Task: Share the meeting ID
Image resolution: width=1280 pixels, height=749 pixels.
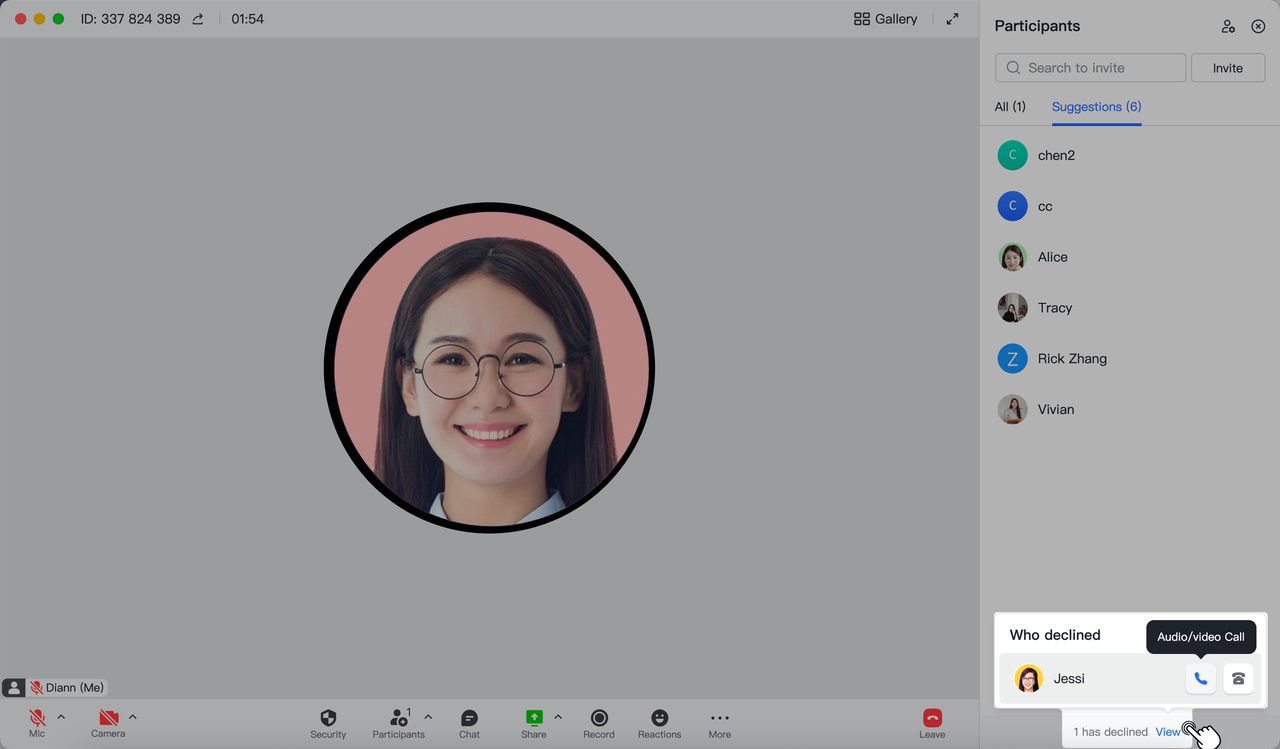Action: 197,18
